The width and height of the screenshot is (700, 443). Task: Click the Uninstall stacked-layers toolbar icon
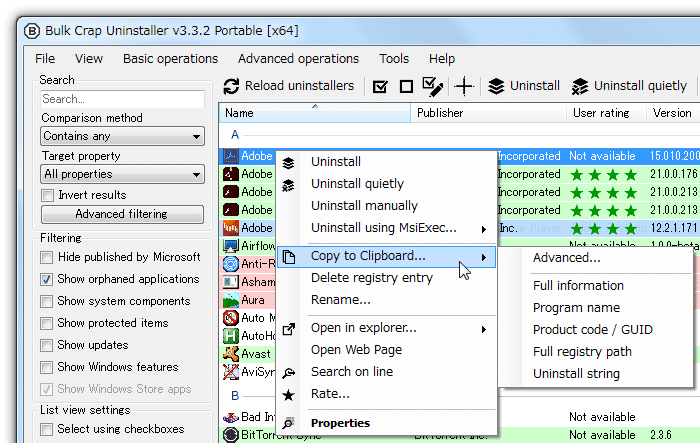coord(496,86)
